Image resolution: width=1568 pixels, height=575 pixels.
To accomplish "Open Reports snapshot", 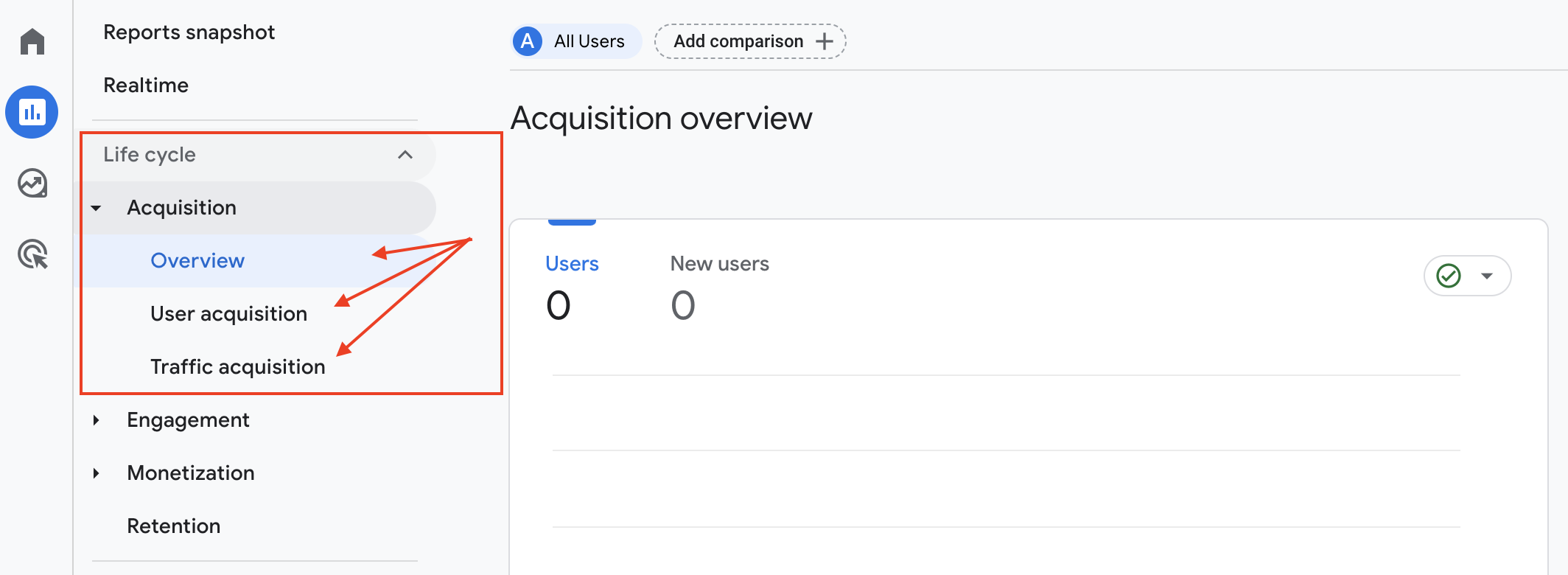I will pyautogui.click(x=189, y=32).
